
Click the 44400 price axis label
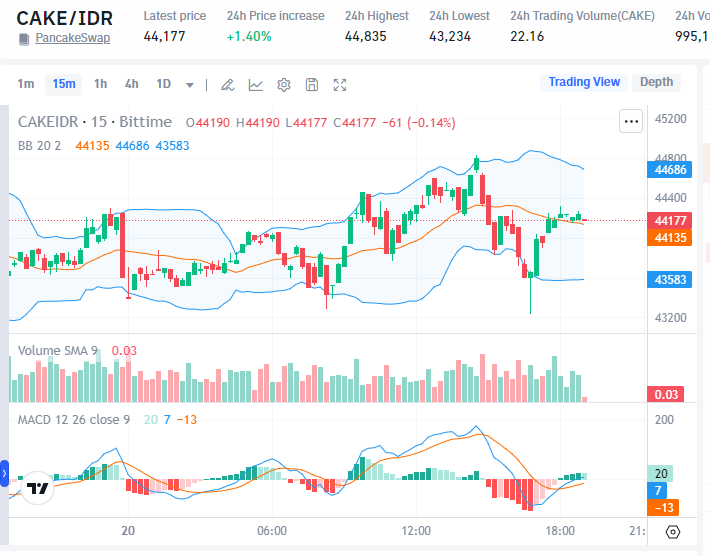(671, 198)
